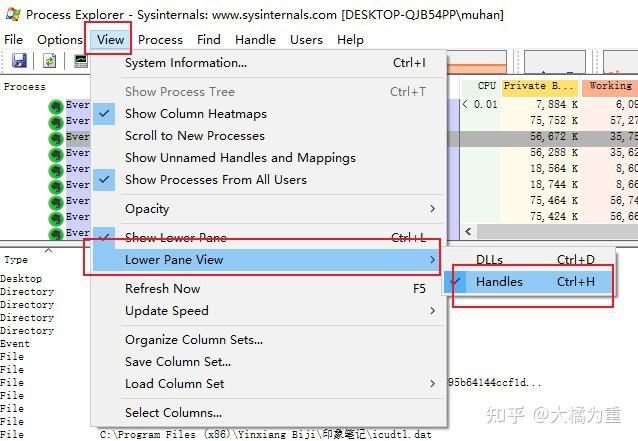Viewport: 638px width, 441px height.
Task: Expand the Load Column Set submenu
Action: pyautogui.click(x=269, y=383)
